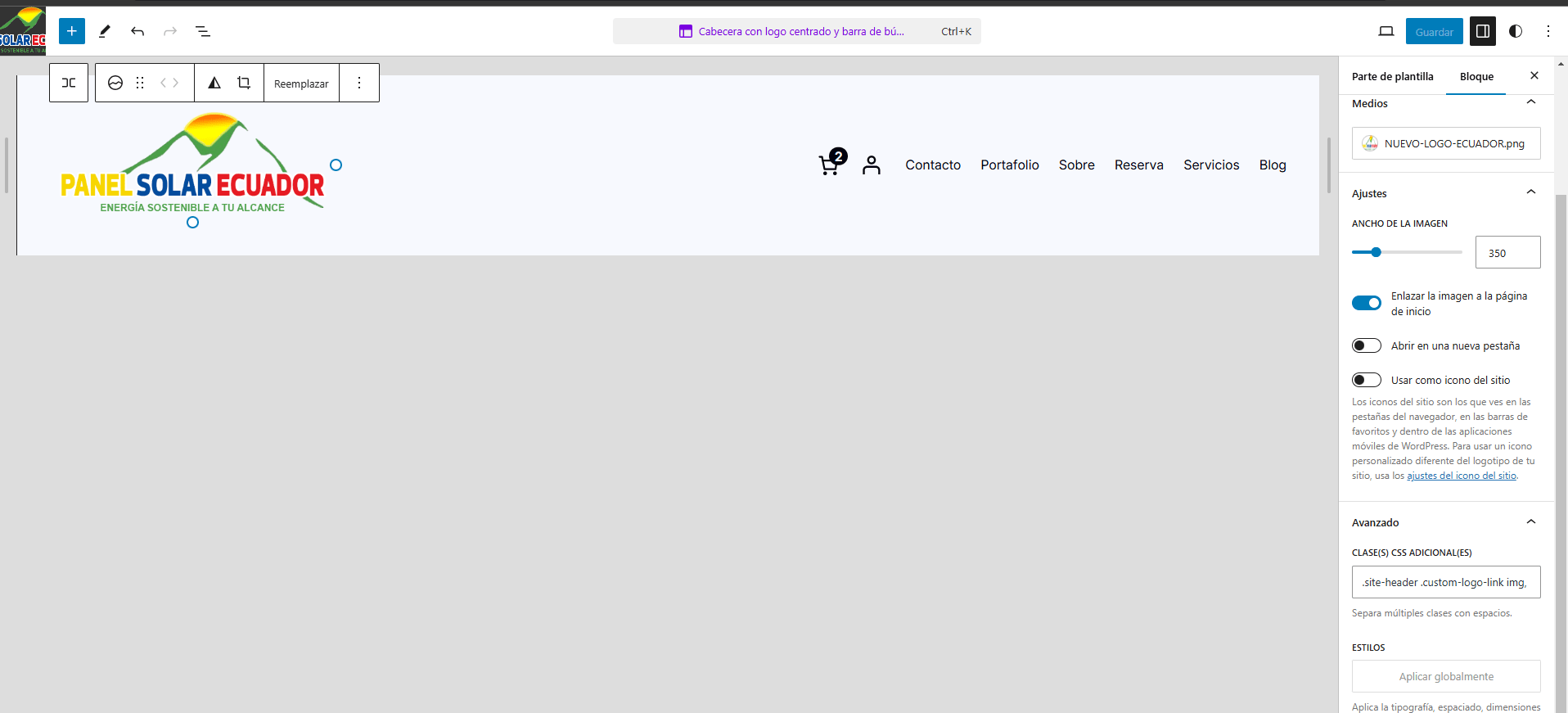Open the desktop preview view icon
This screenshot has height=713, width=1568.
(x=1386, y=31)
